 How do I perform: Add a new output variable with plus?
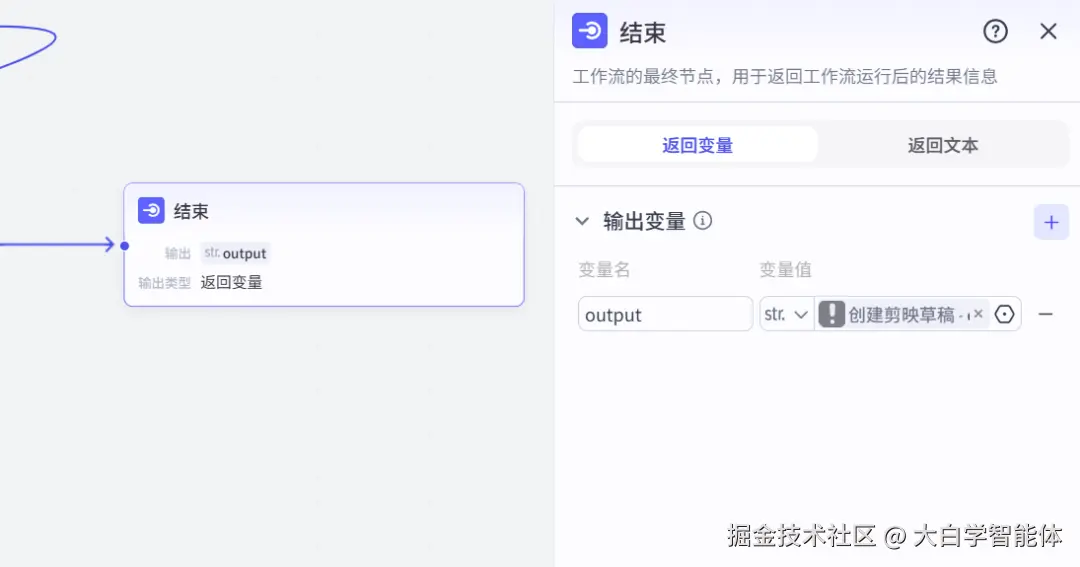[1050, 222]
